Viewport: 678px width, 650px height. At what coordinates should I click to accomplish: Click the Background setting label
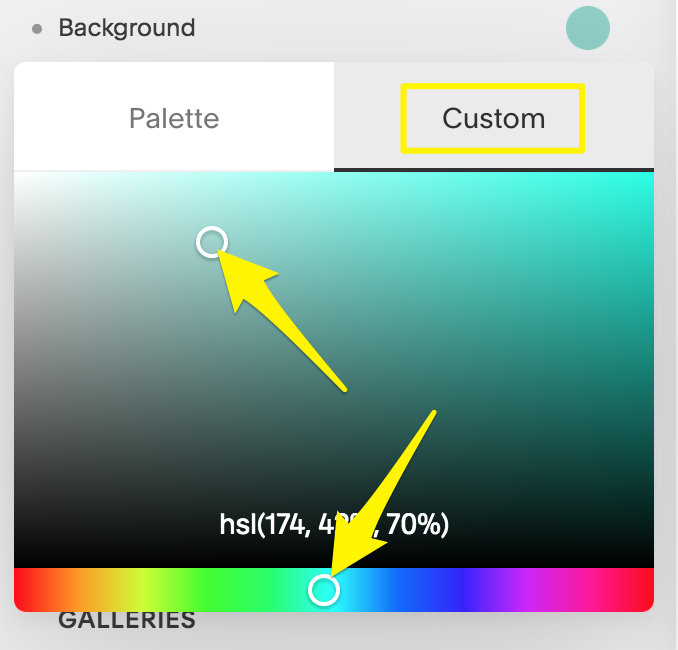[127, 28]
